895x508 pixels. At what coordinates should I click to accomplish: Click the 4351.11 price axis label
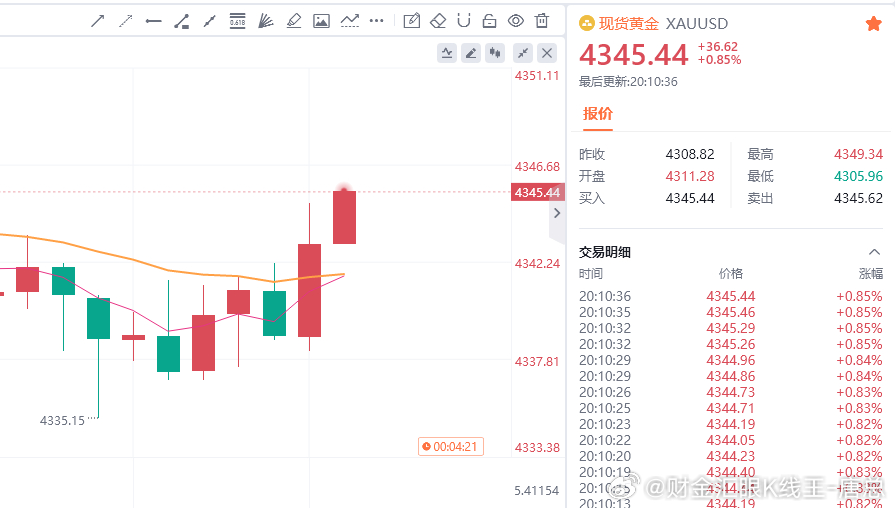[537, 75]
